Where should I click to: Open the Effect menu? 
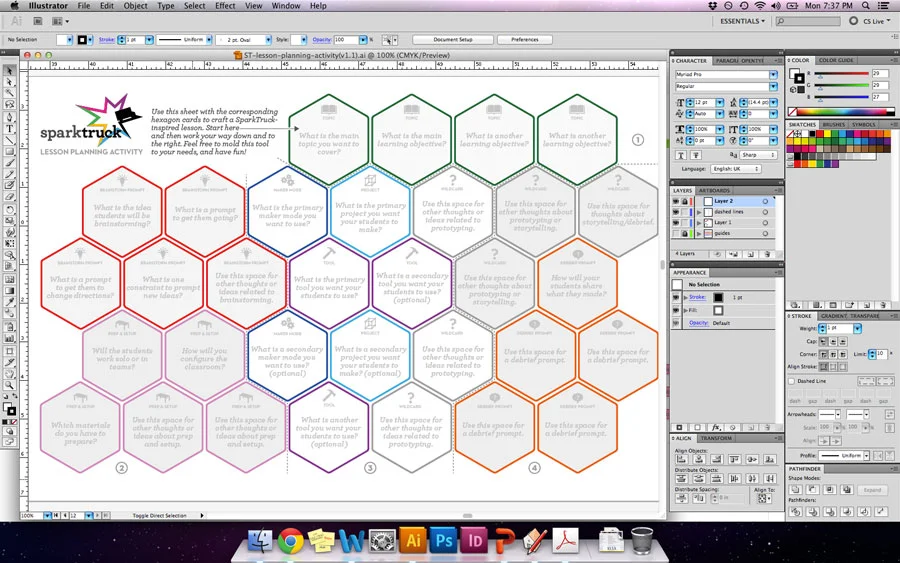coord(225,6)
